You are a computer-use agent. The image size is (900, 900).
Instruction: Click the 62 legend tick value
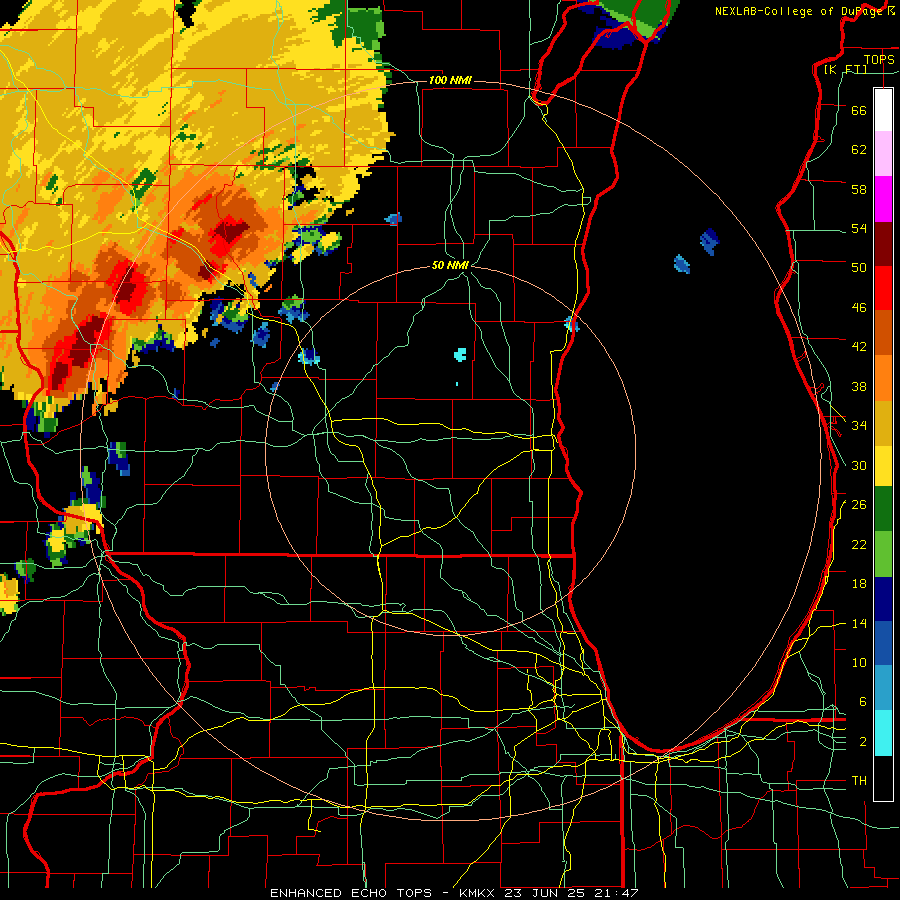point(859,149)
